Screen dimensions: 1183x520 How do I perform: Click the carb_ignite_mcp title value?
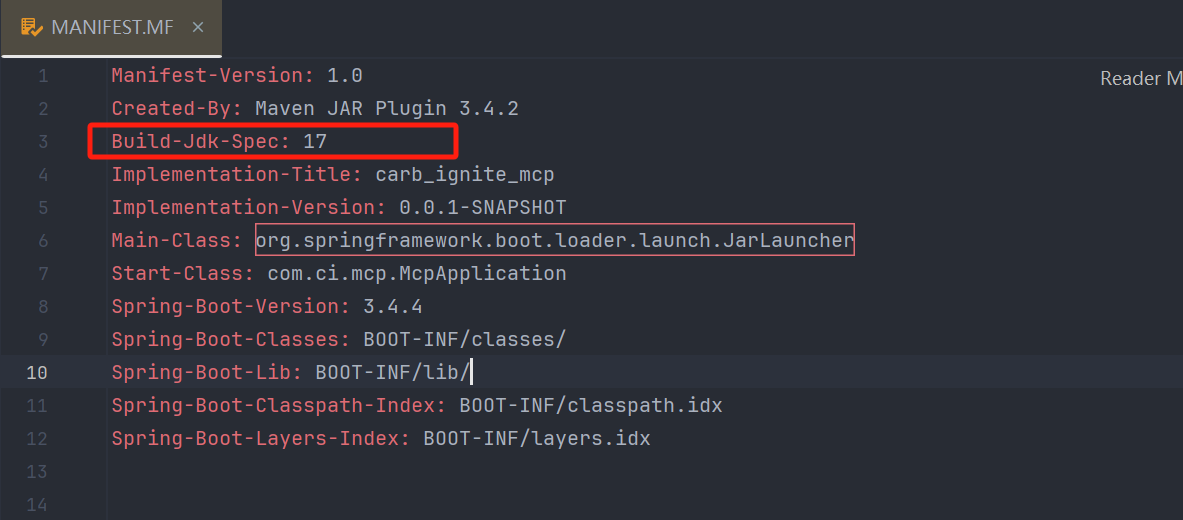[x=464, y=175]
